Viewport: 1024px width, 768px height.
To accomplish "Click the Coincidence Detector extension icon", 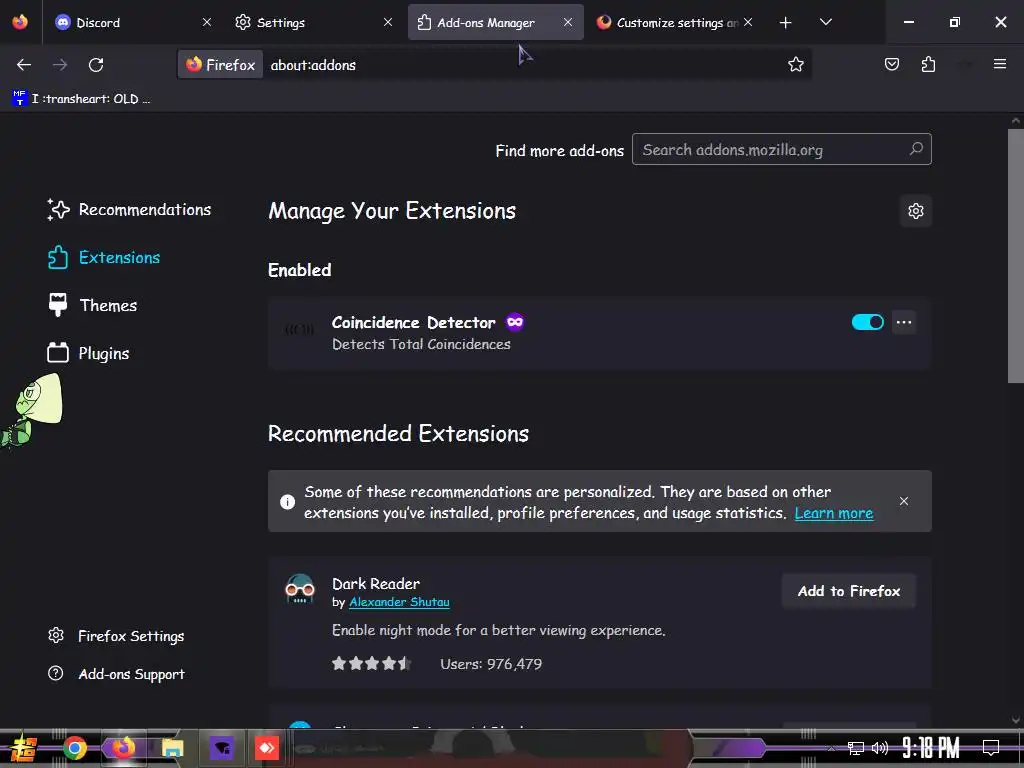I will click(x=300, y=330).
